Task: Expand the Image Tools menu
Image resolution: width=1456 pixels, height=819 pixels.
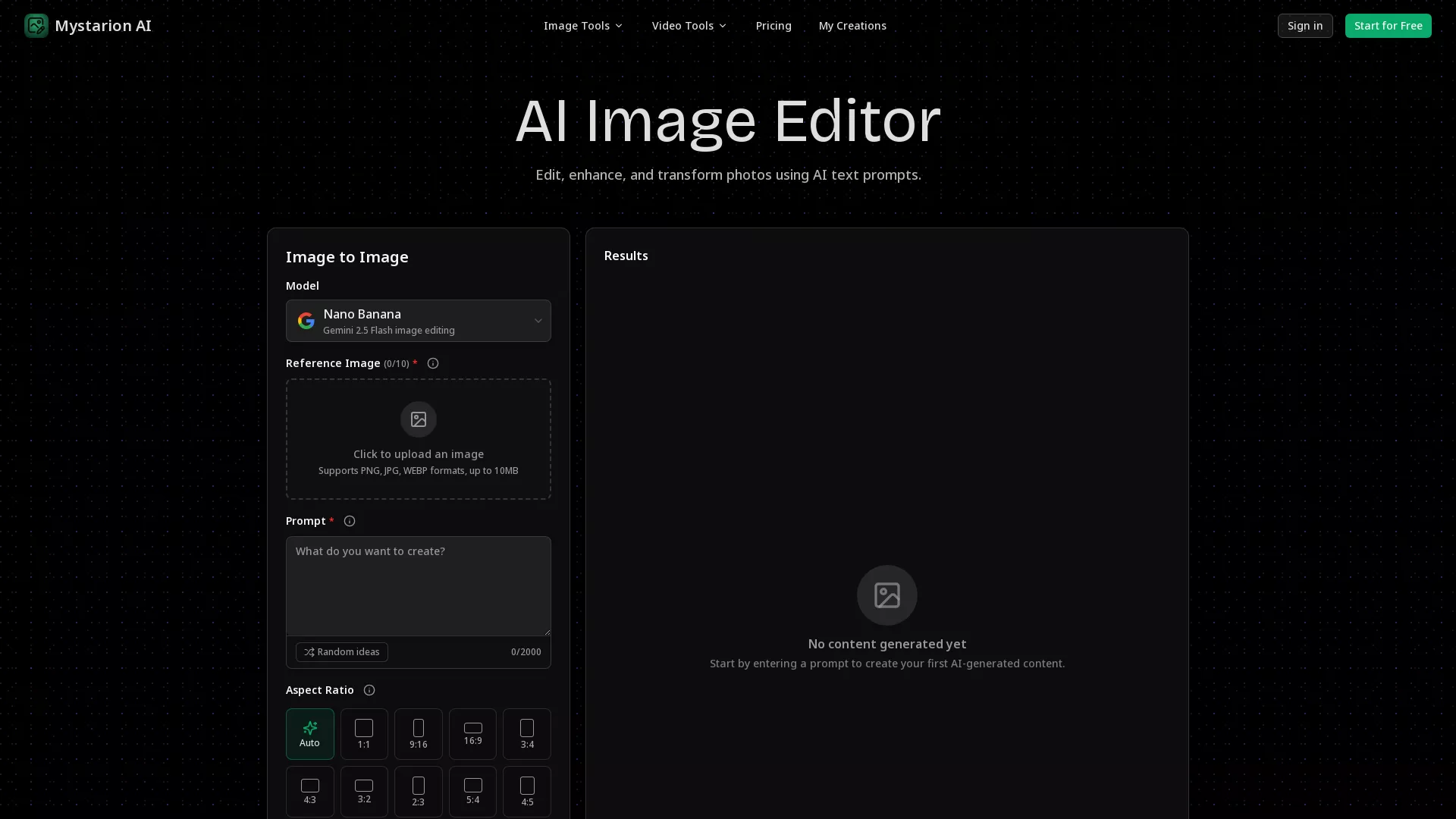Action: 582,25
